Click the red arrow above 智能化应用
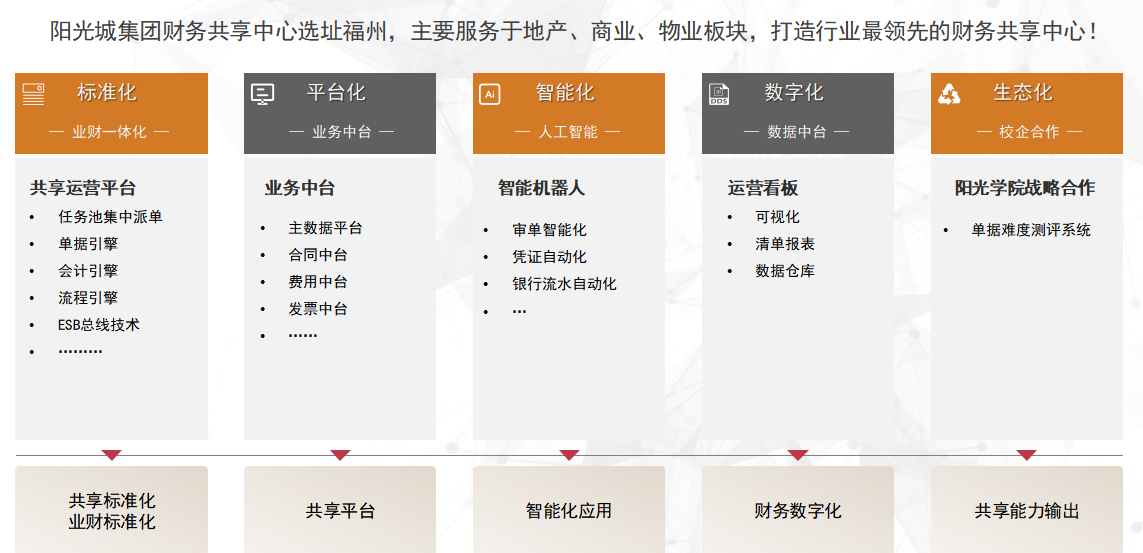The image size is (1143, 553). (x=569, y=455)
